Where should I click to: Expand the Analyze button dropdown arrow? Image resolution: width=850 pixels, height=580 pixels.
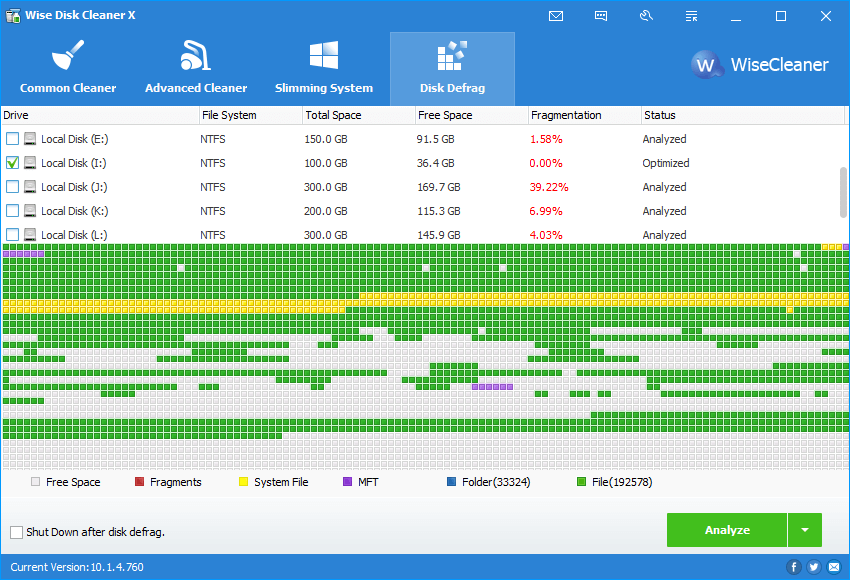[805, 530]
